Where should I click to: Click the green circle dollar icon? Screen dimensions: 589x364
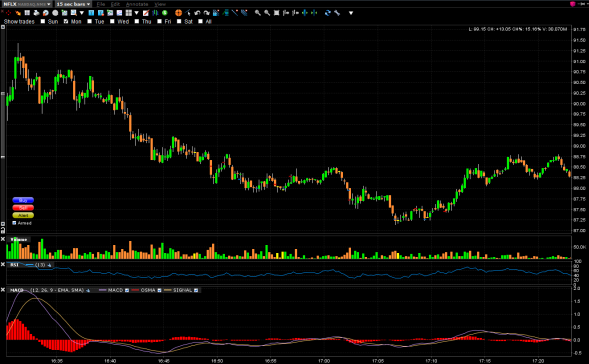165,13
